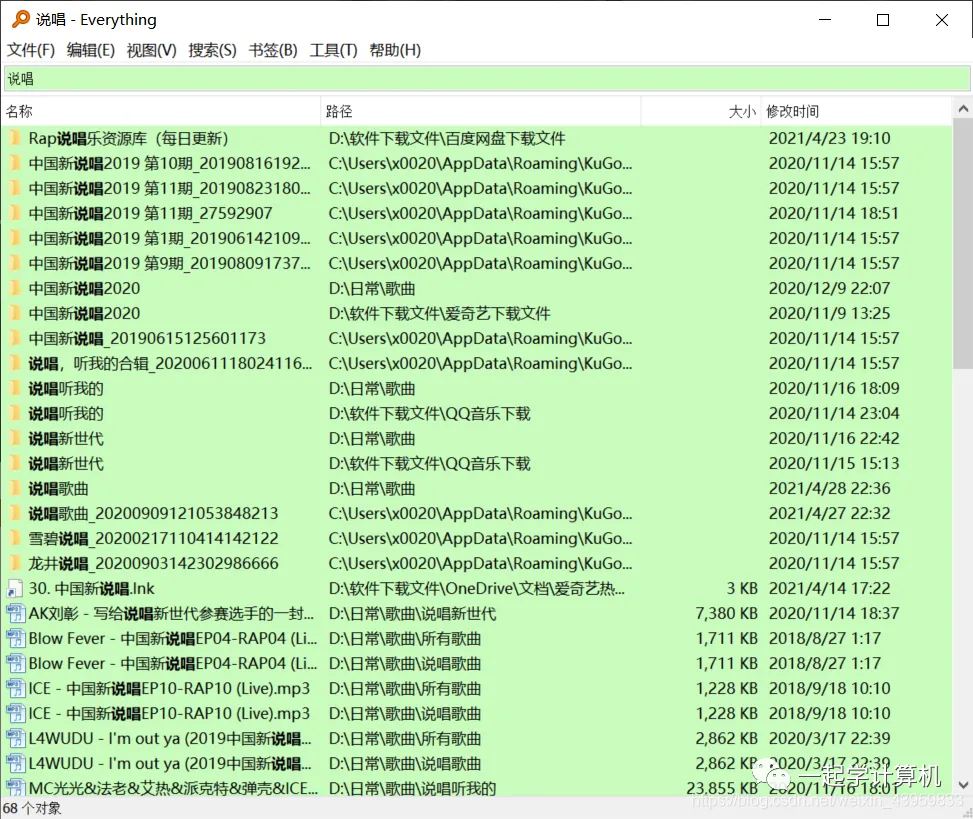Minimize the Everything window
The height and width of the screenshot is (819, 973).
coord(825,20)
